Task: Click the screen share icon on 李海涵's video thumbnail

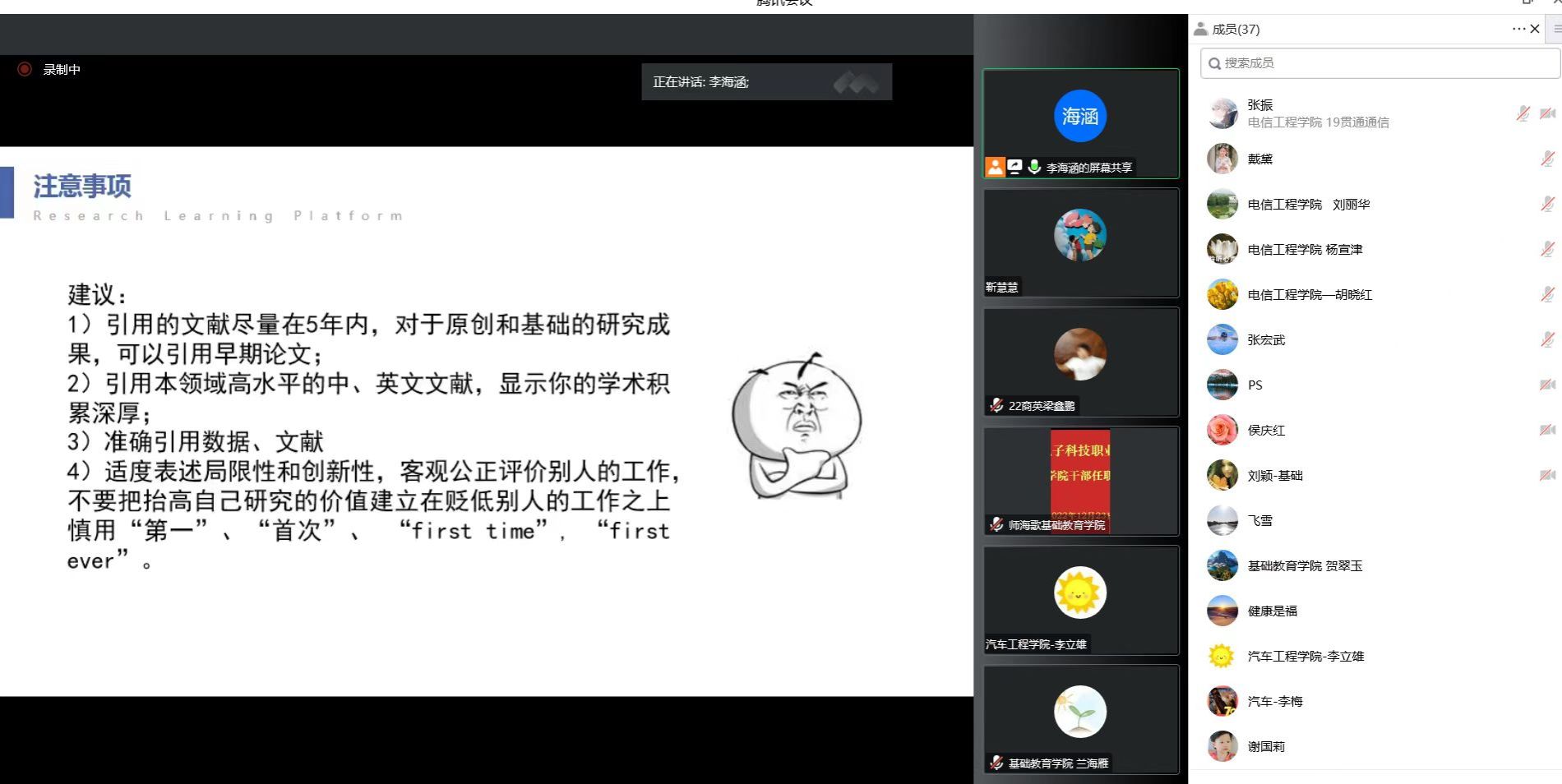Action: tap(1014, 167)
